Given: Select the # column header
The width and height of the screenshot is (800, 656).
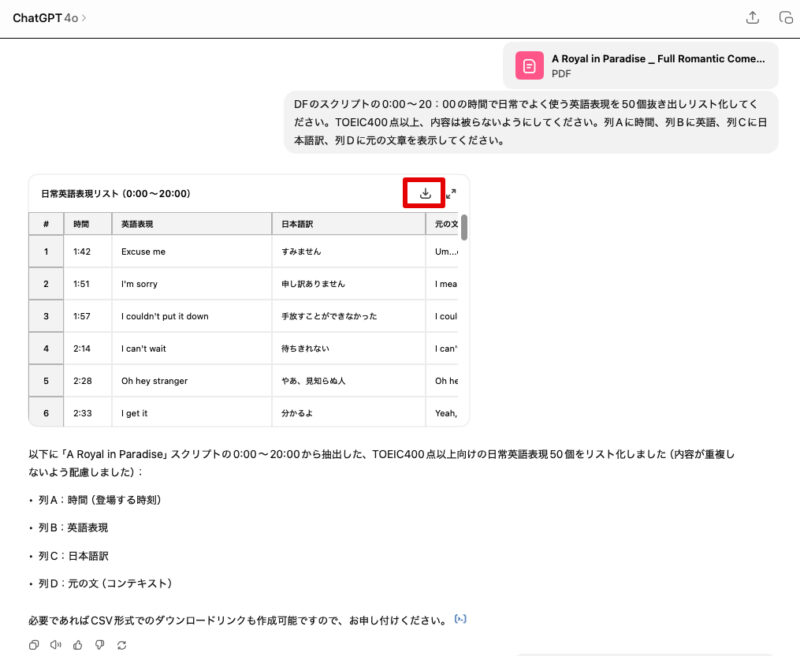Looking at the screenshot, I should (x=46, y=224).
